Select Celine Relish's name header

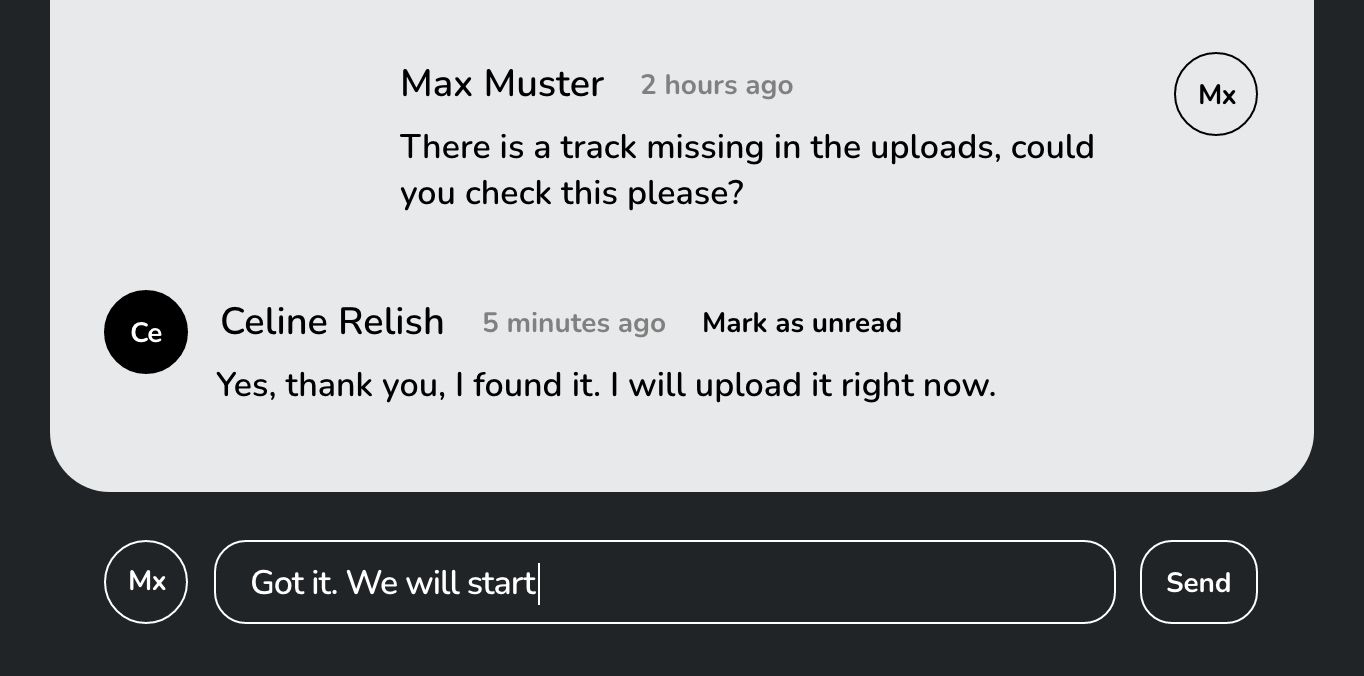[x=332, y=321]
